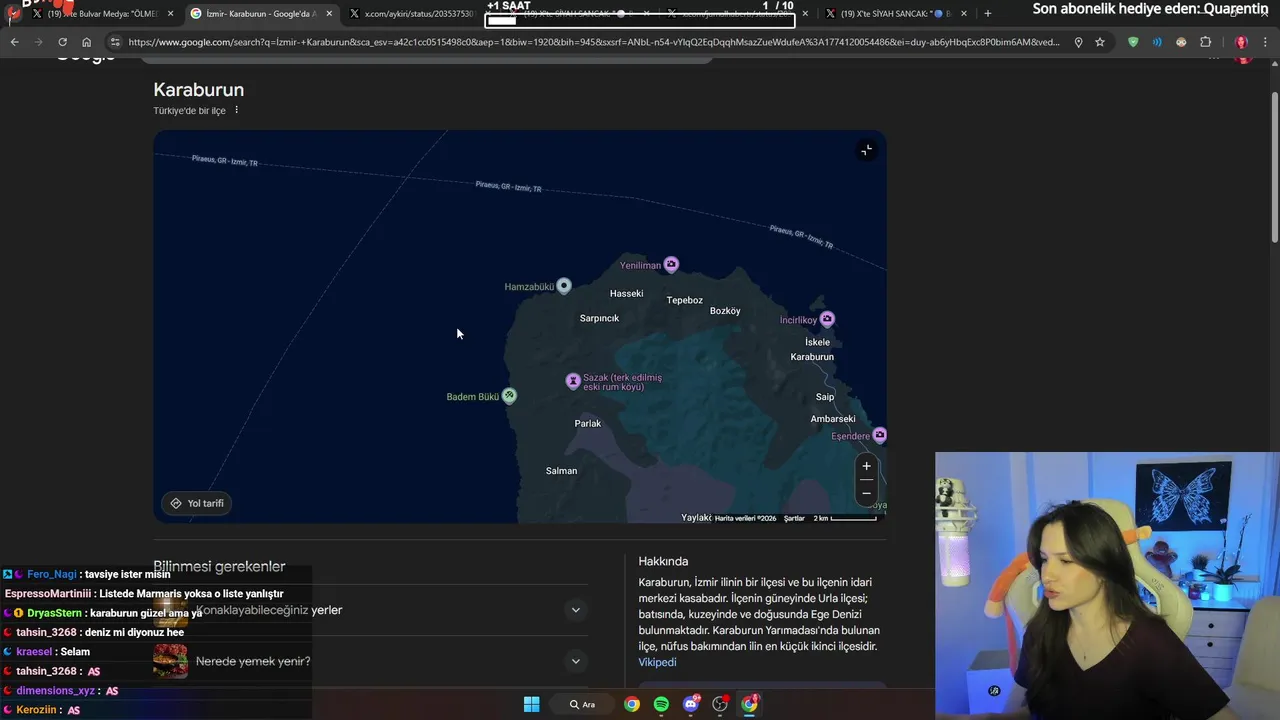1280x720 pixels.
Task: Close the İzmir- Karaburun tab
Action: point(329,14)
